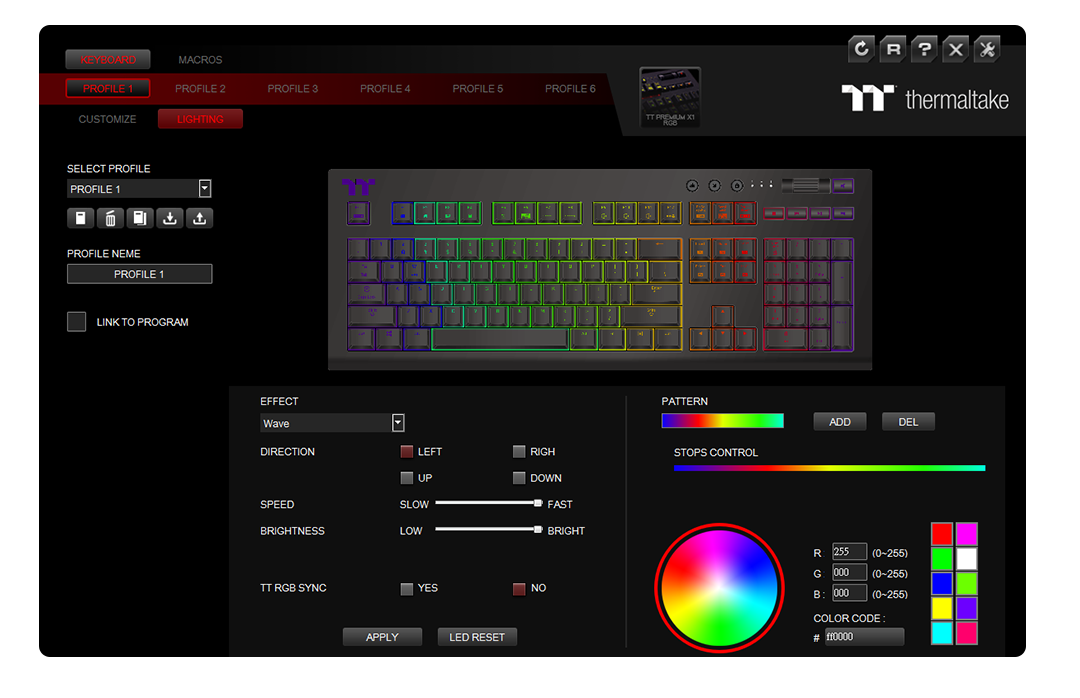Click the refresh arrow icon at top right
Viewport: 1080px width, 698px height.
[861, 49]
